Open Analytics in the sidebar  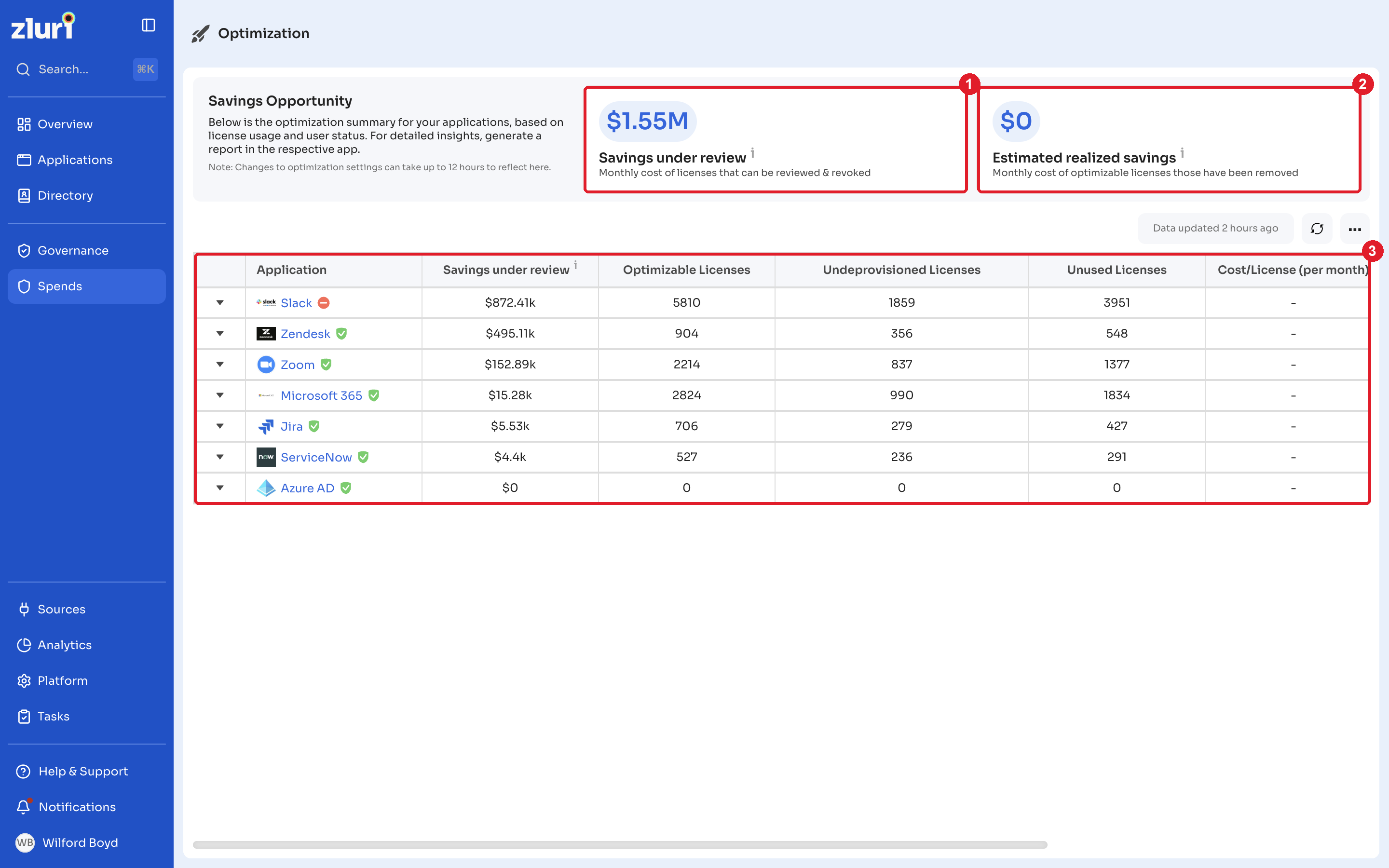click(x=87, y=645)
